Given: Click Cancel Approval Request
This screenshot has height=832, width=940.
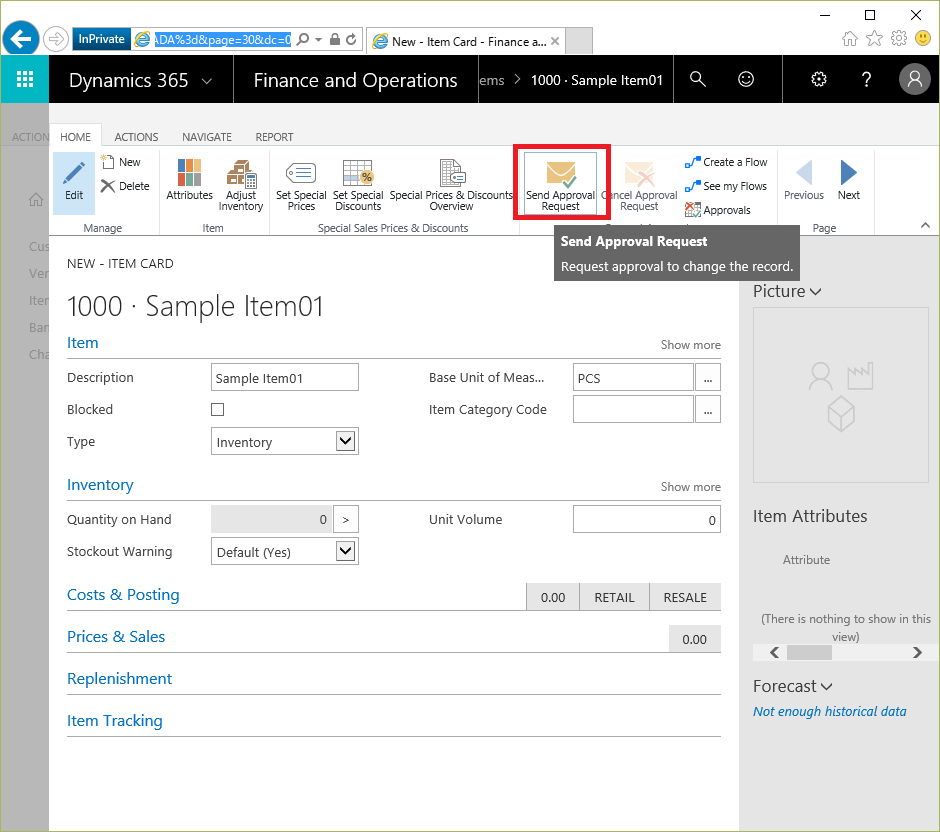Looking at the screenshot, I should click(639, 185).
